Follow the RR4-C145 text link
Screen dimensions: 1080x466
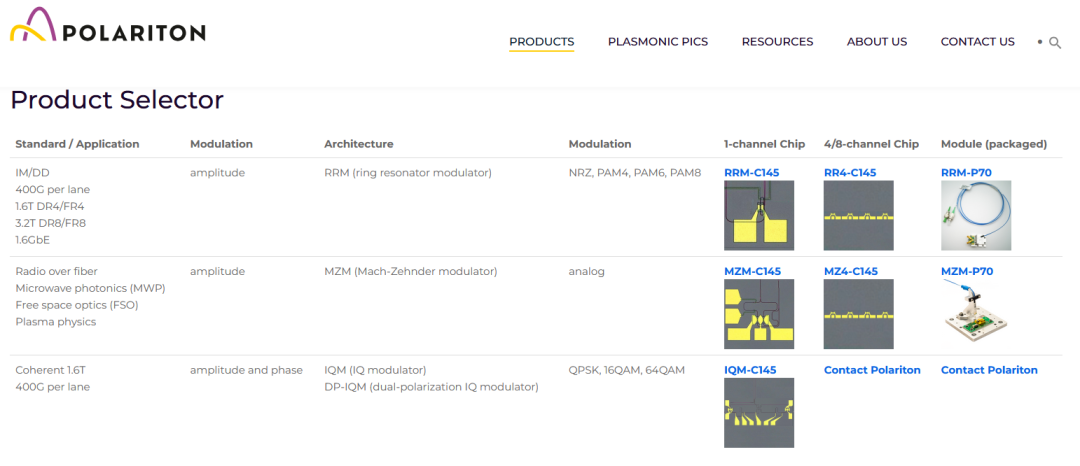(x=850, y=173)
